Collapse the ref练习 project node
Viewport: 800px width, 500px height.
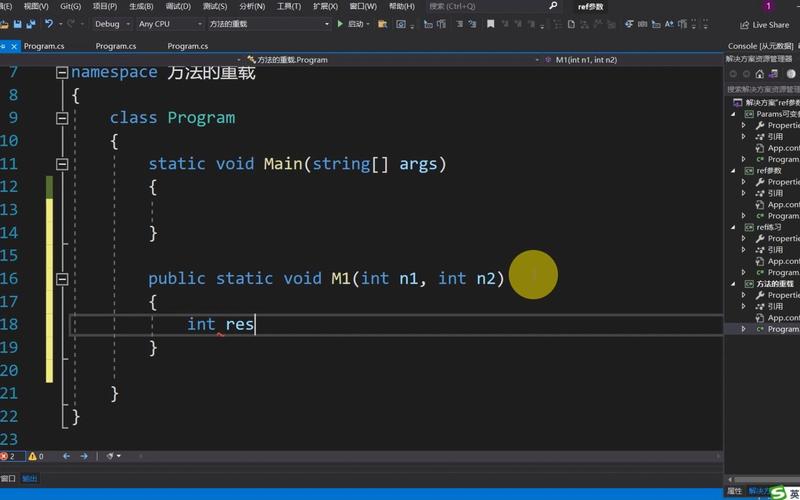coord(733,228)
